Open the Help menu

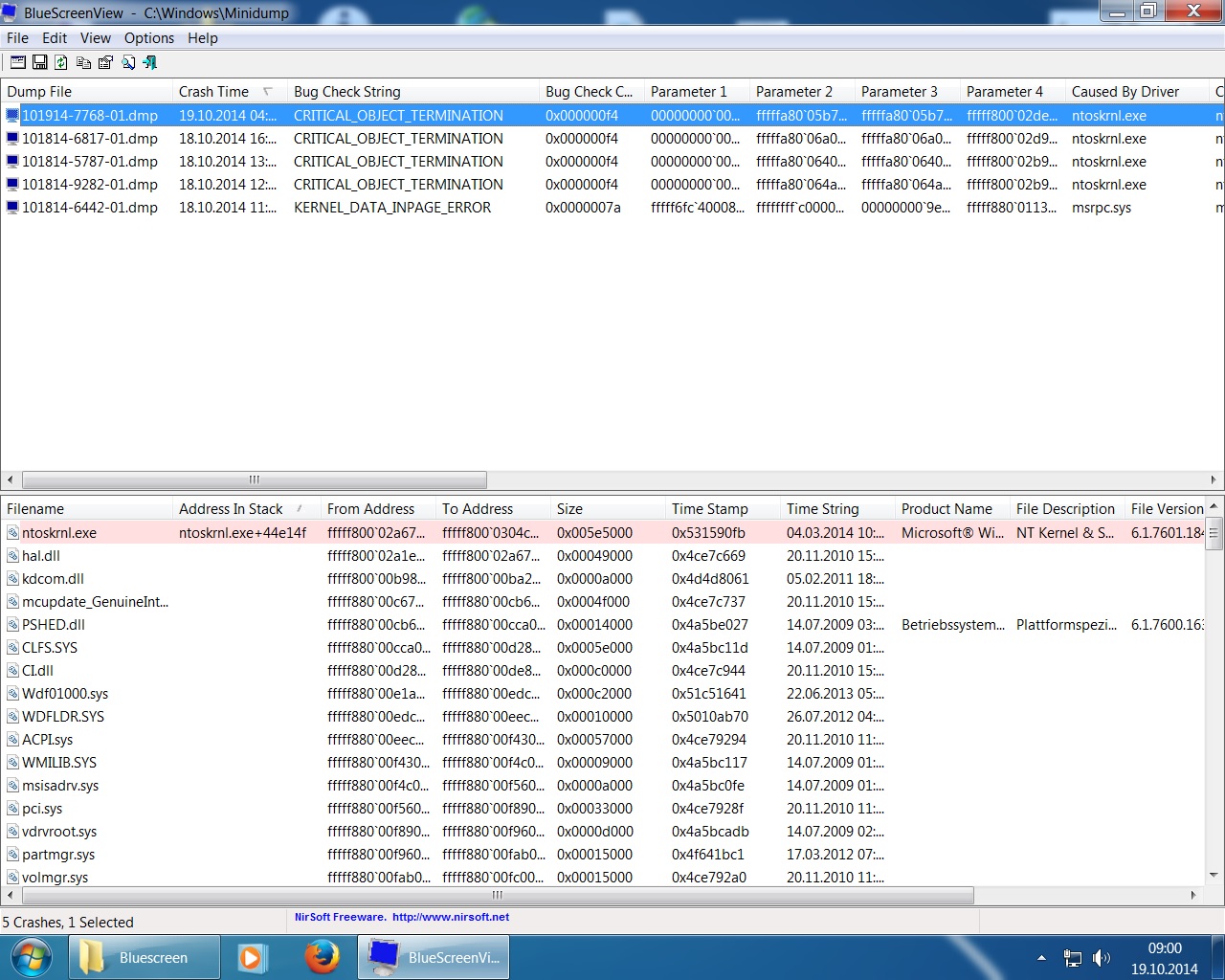(x=203, y=38)
